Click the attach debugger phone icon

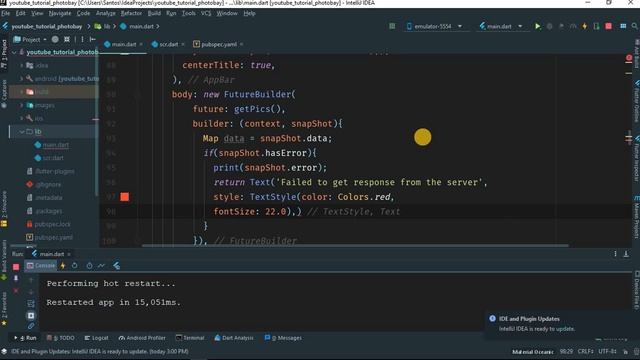tap(596, 26)
